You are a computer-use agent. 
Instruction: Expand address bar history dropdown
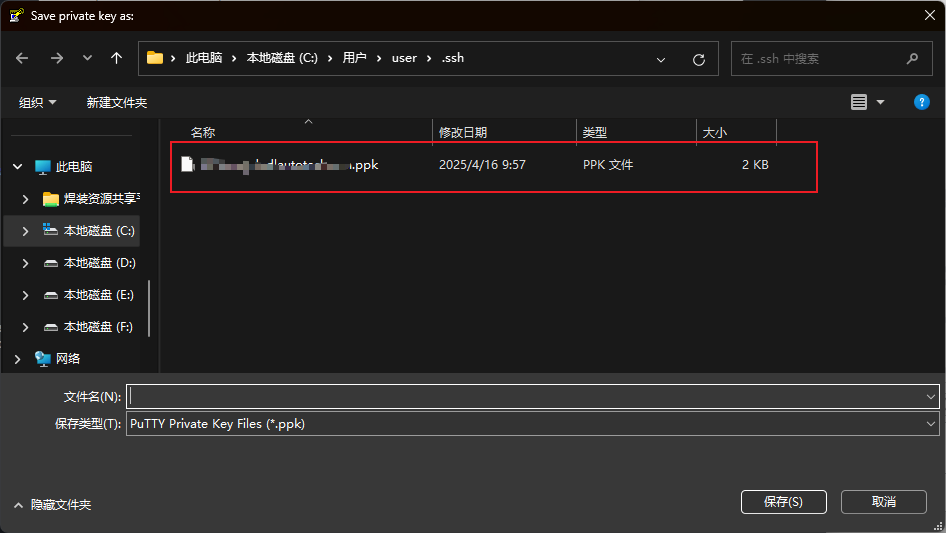[x=661, y=59]
